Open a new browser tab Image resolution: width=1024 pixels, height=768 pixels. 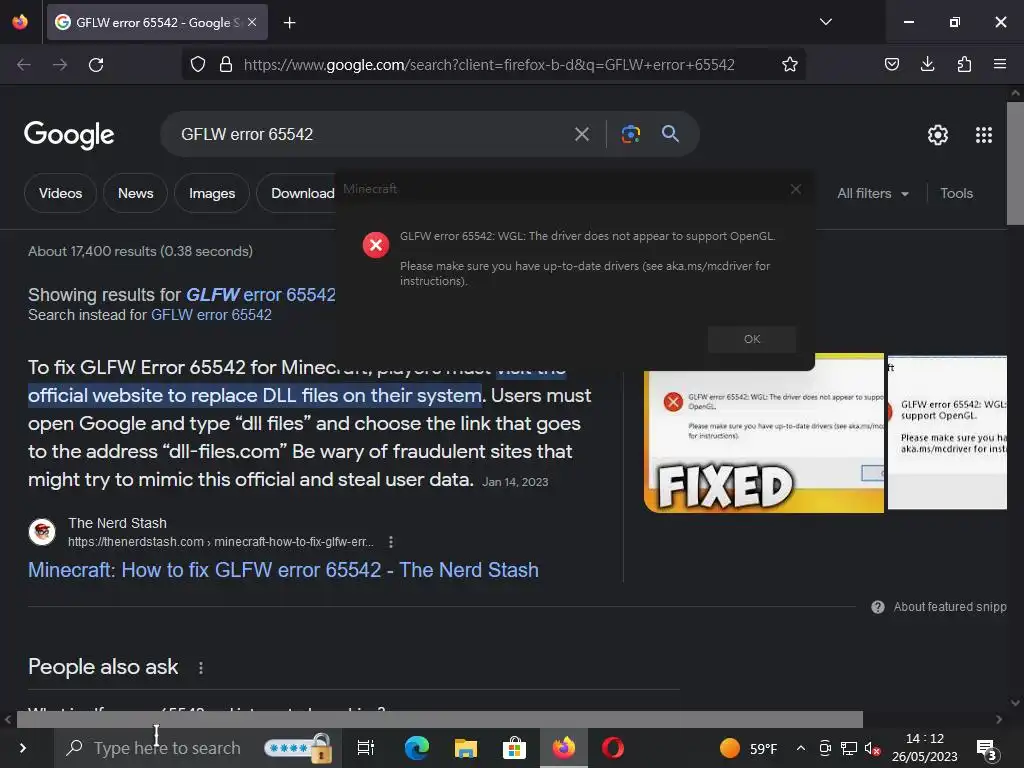point(289,23)
